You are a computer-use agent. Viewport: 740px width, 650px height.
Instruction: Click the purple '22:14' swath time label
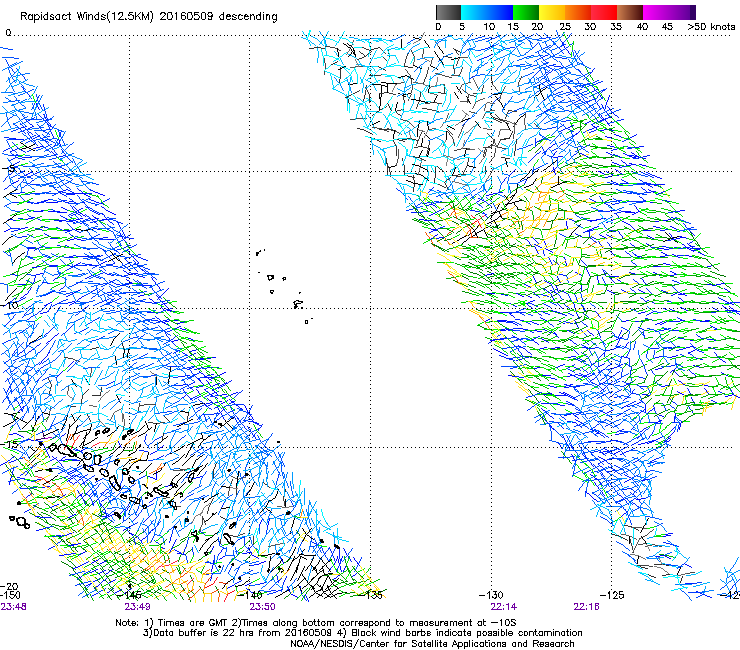point(504,607)
